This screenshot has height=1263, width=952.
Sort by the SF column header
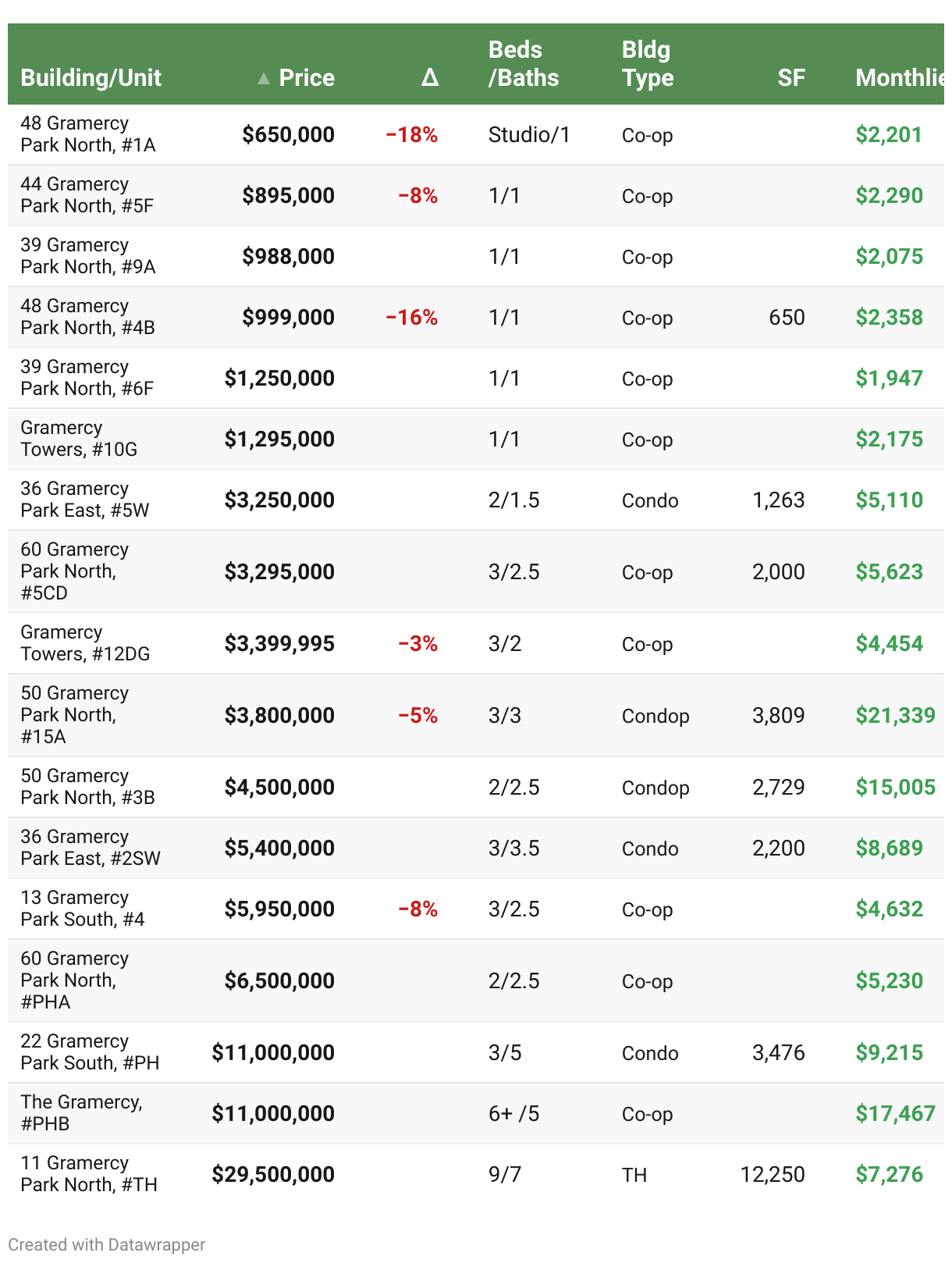coord(790,78)
